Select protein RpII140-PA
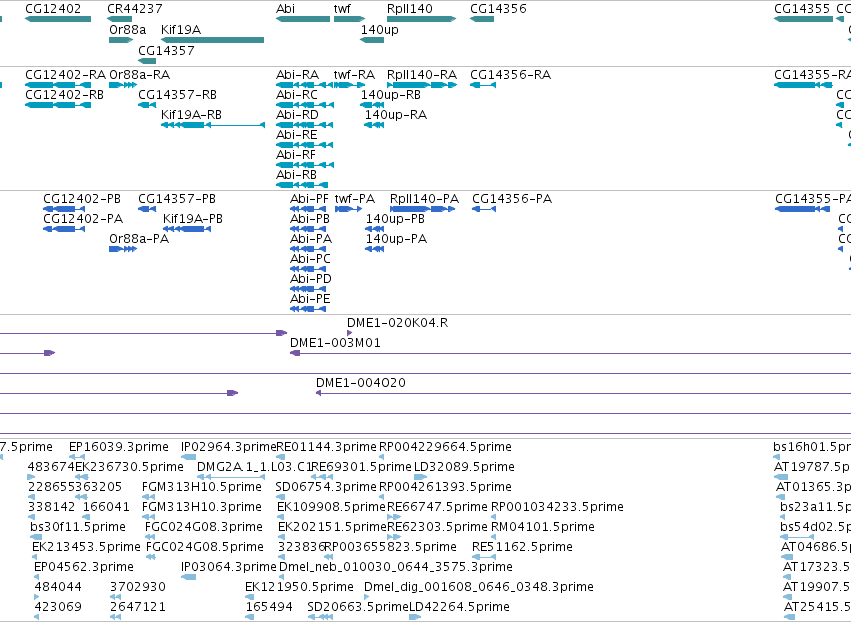Image resolution: width=851 pixels, height=622 pixels. point(422,209)
